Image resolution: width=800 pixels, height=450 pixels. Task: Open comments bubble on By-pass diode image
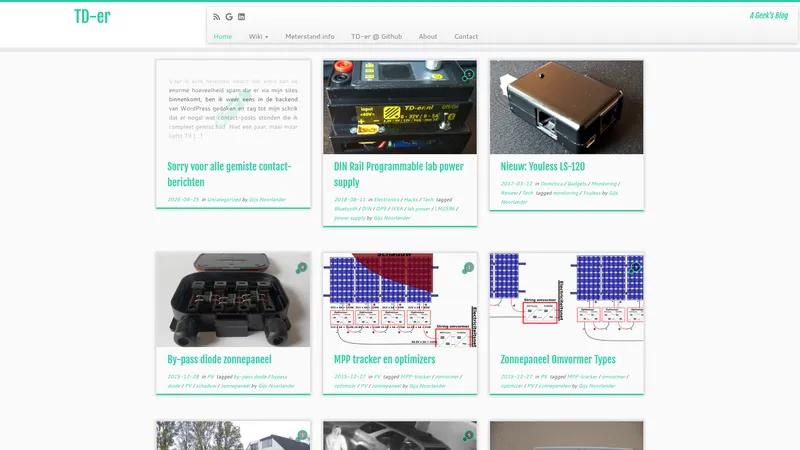click(302, 268)
